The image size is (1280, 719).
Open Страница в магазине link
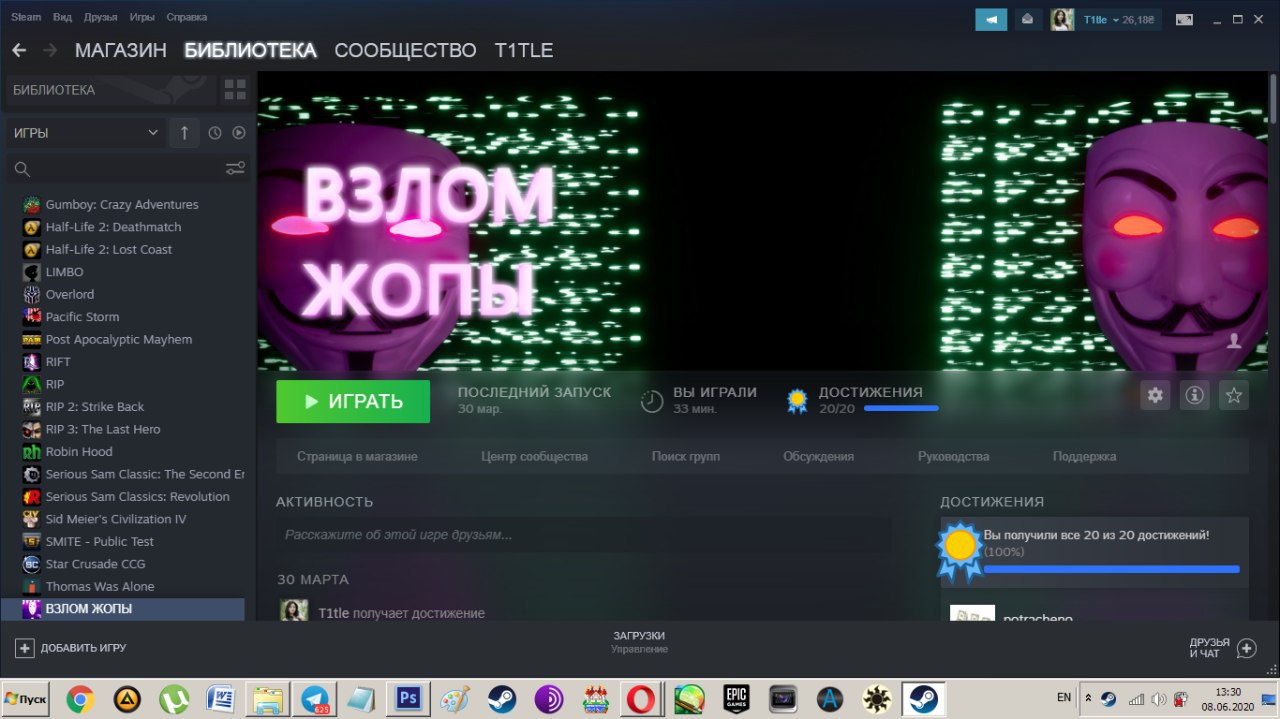357,456
